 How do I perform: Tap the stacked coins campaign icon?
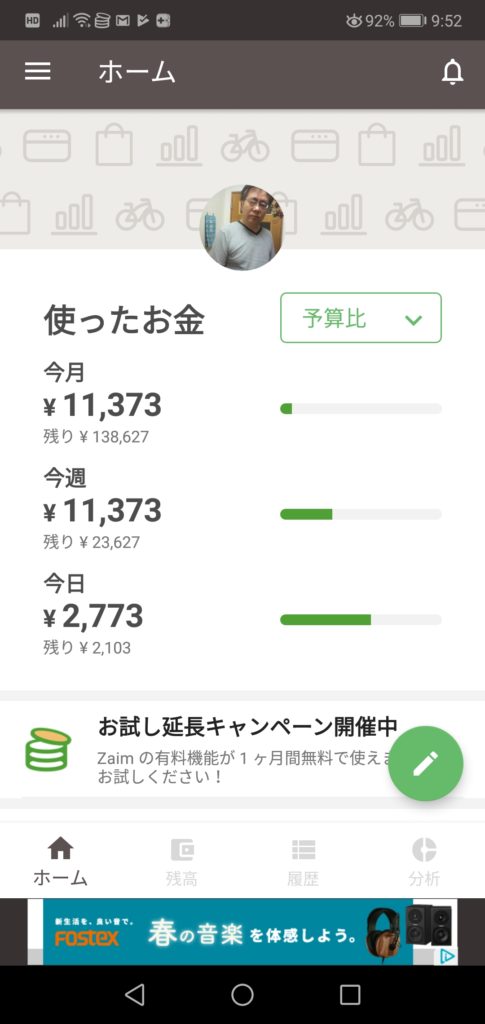pyautogui.click(x=48, y=748)
